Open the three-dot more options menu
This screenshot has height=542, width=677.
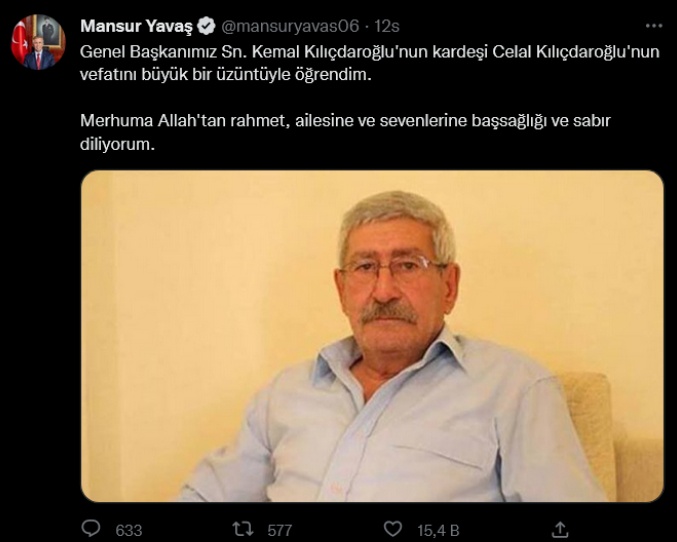pos(654,26)
